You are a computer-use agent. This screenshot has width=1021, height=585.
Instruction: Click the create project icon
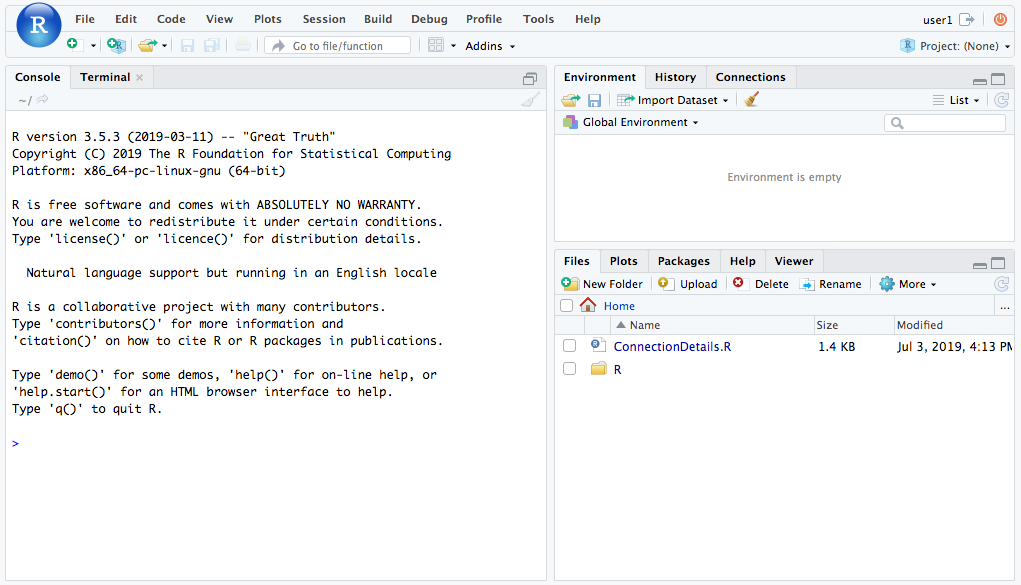point(116,45)
